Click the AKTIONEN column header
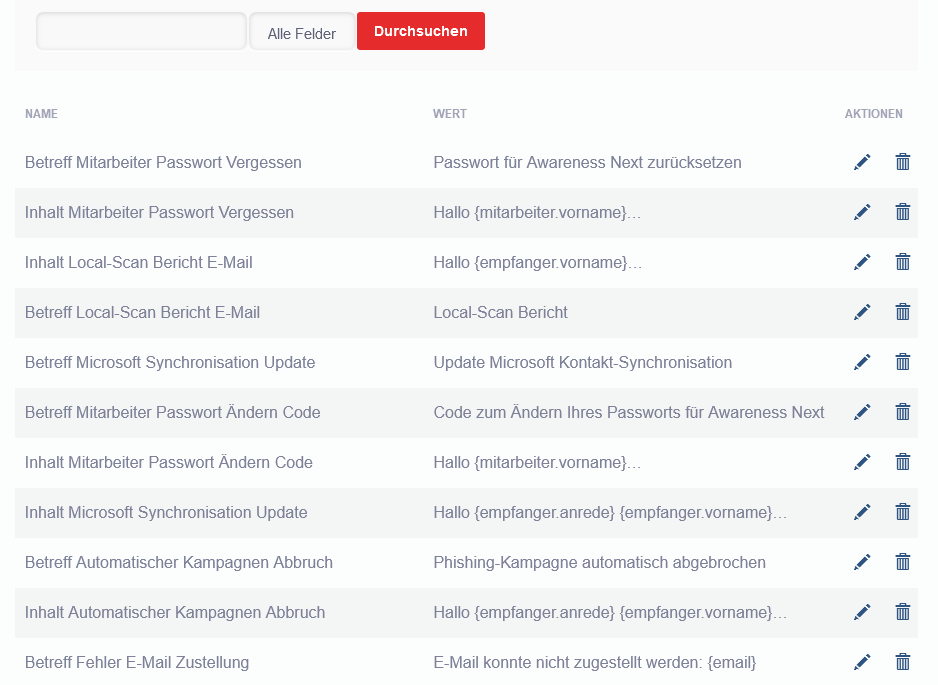938x685 pixels. click(x=873, y=114)
